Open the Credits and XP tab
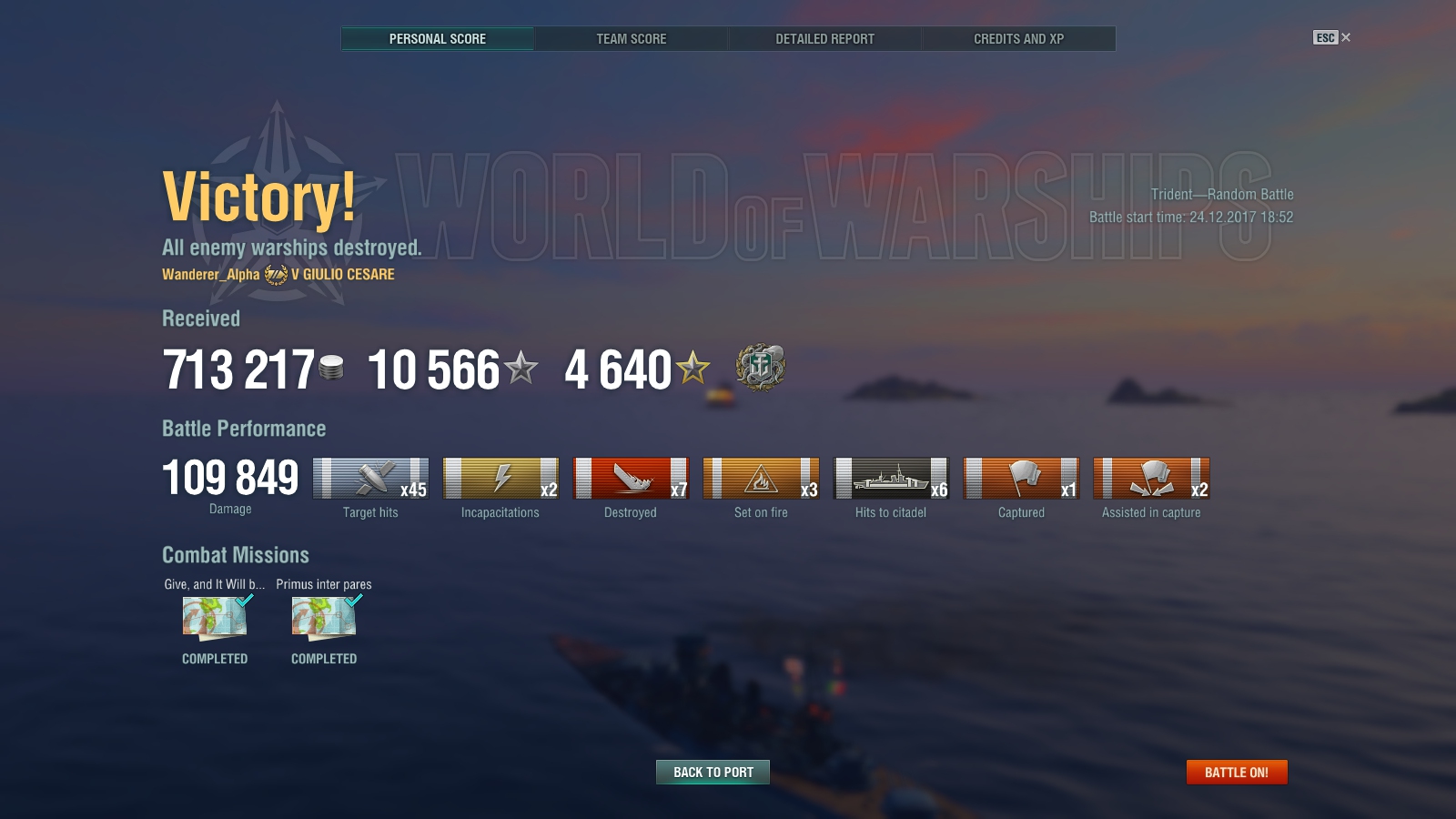The width and height of the screenshot is (1456, 819). point(1019,39)
